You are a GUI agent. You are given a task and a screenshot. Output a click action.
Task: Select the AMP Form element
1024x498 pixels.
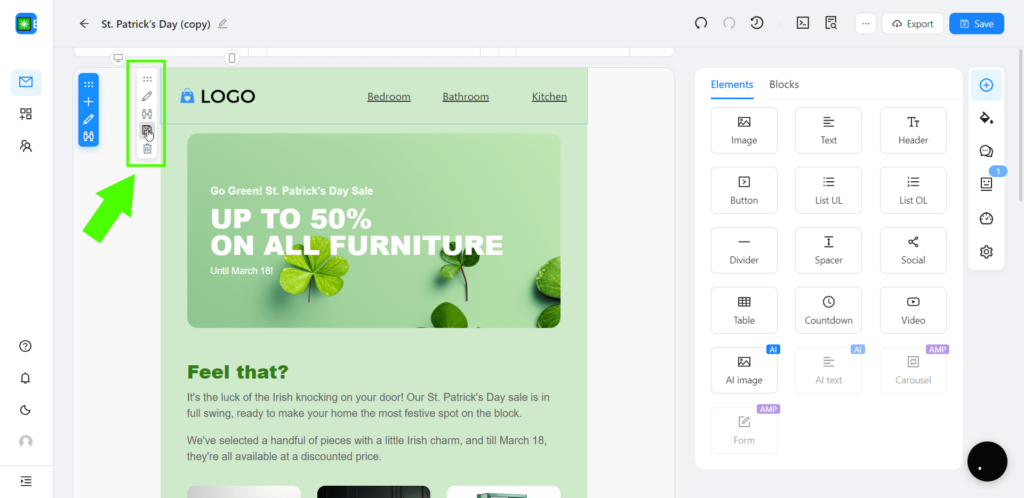tap(744, 430)
